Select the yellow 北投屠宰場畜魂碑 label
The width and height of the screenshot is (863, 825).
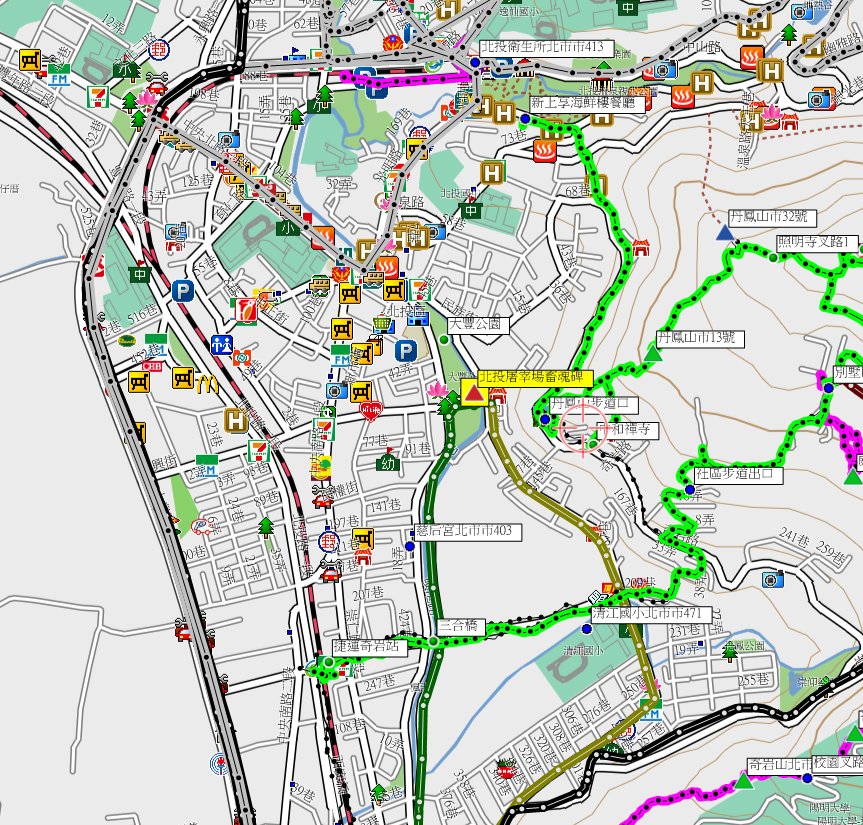click(x=536, y=378)
